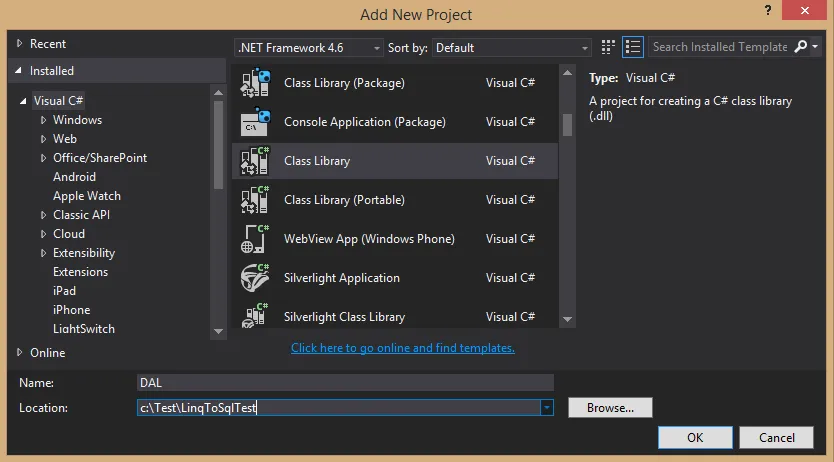Open the Location path dropdown arrow
The image size is (834, 462).
[546, 408]
